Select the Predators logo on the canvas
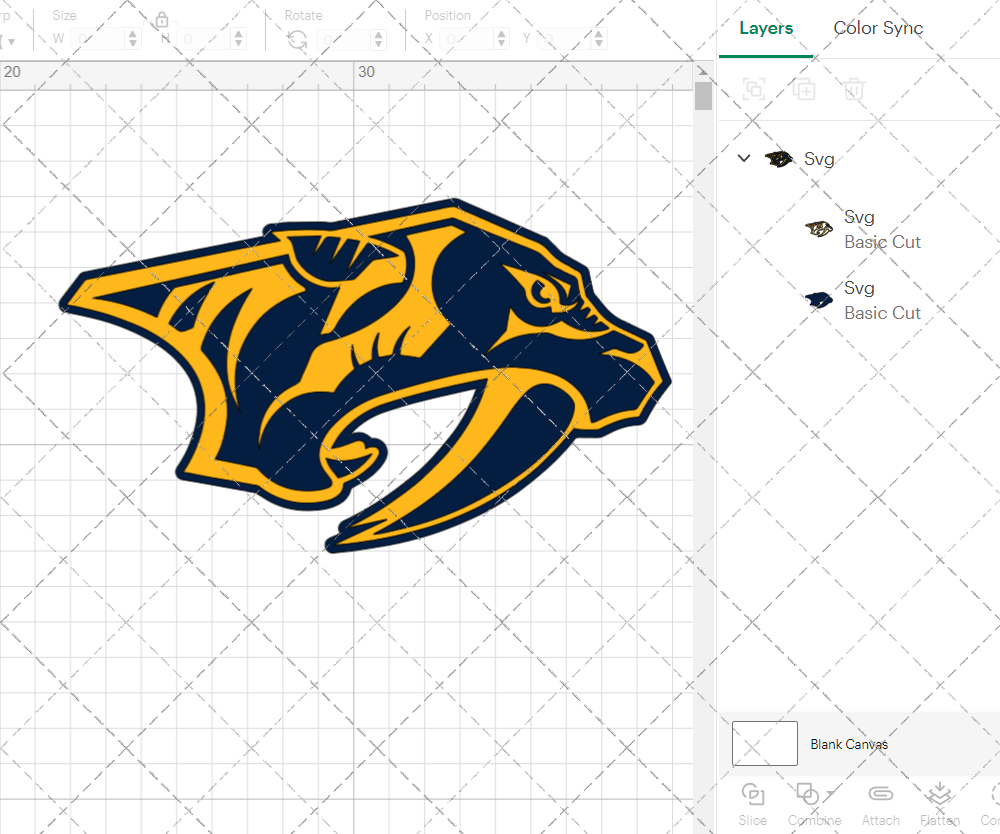Screen dimensions: 1000x834 click(x=365, y=375)
